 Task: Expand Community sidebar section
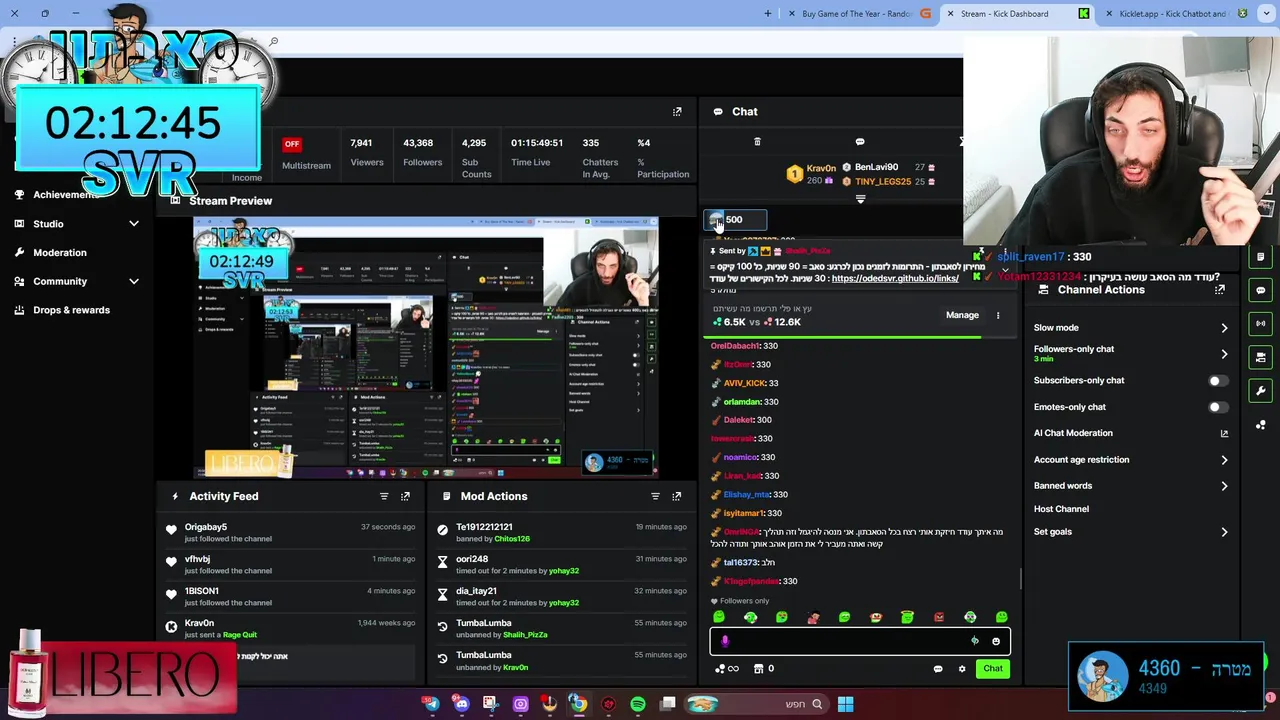pyautogui.click(x=134, y=282)
